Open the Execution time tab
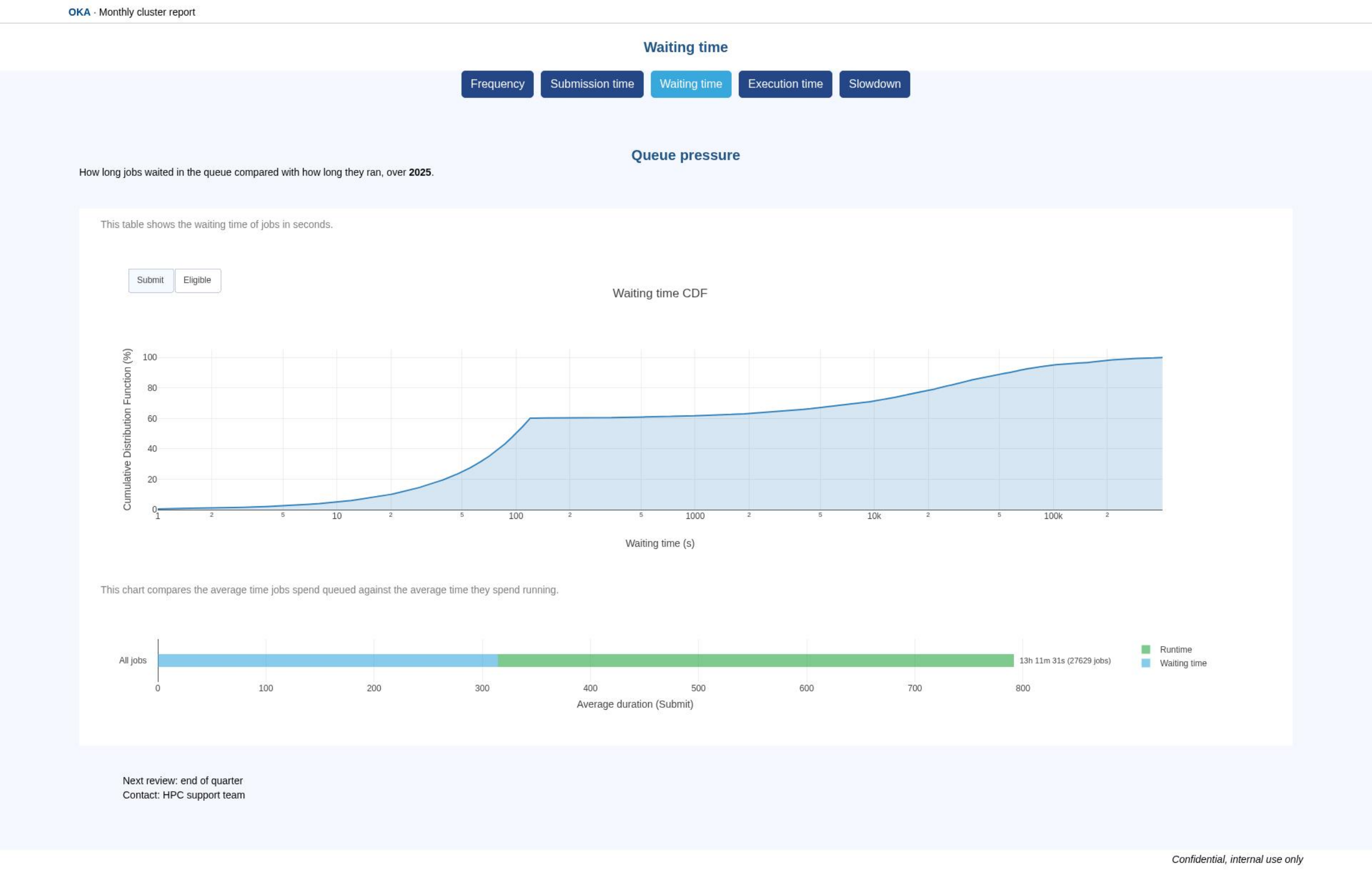 [x=785, y=84]
